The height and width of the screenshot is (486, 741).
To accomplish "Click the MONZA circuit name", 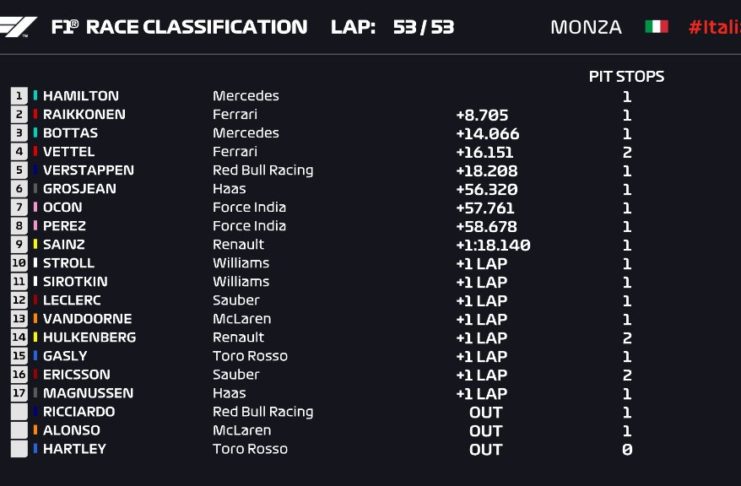I will 586,27.
